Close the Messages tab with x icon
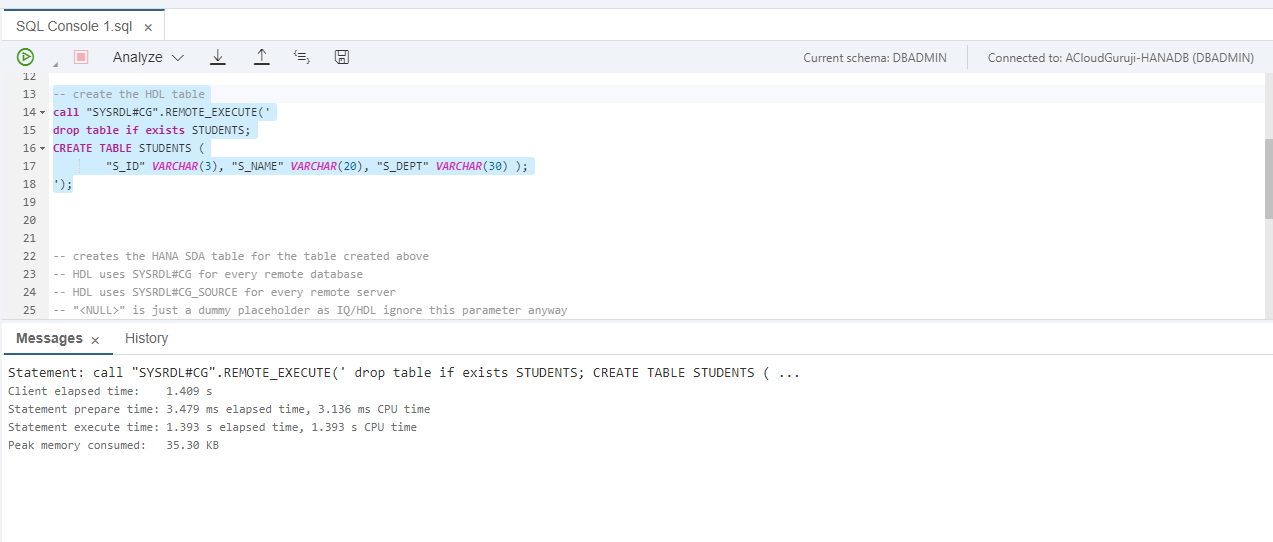Screen dimensions: 1273x542 pyautogui.click(x=96, y=340)
